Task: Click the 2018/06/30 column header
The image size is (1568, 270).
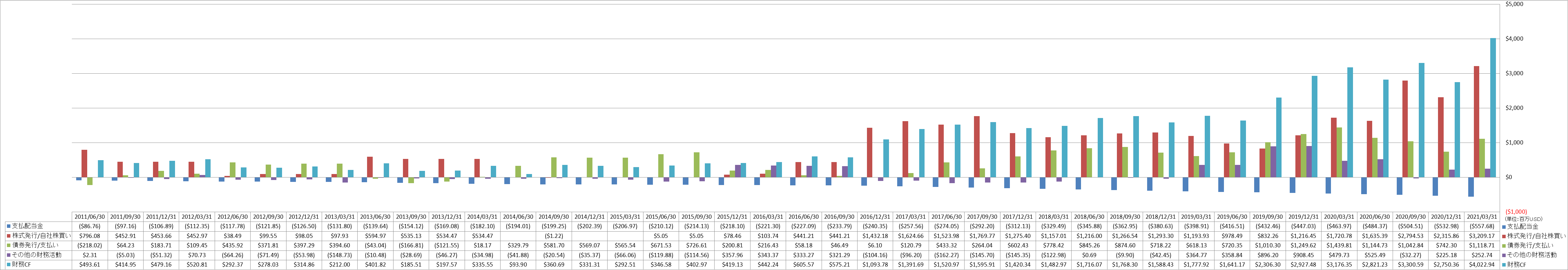Action: (1089, 217)
